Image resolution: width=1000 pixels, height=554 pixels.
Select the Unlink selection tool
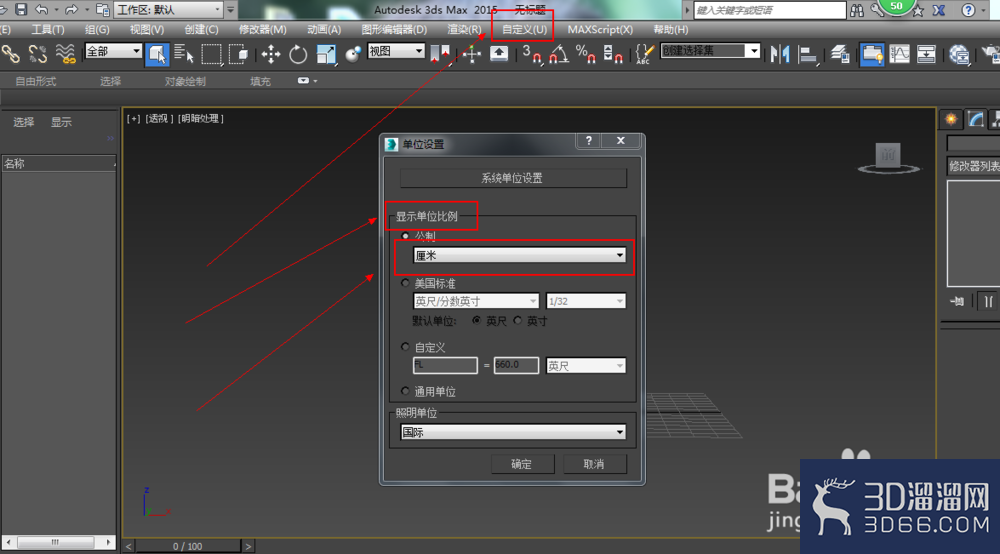coord(38,54)
